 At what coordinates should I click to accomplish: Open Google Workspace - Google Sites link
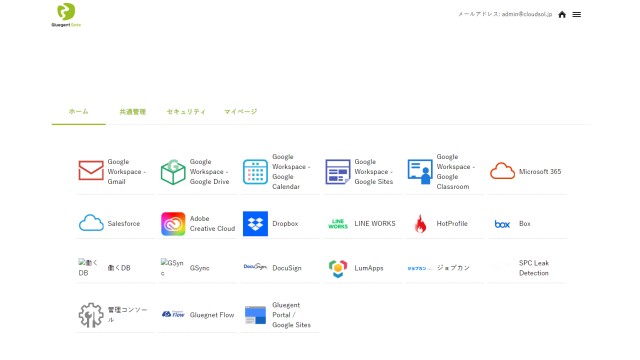[373, 172]
